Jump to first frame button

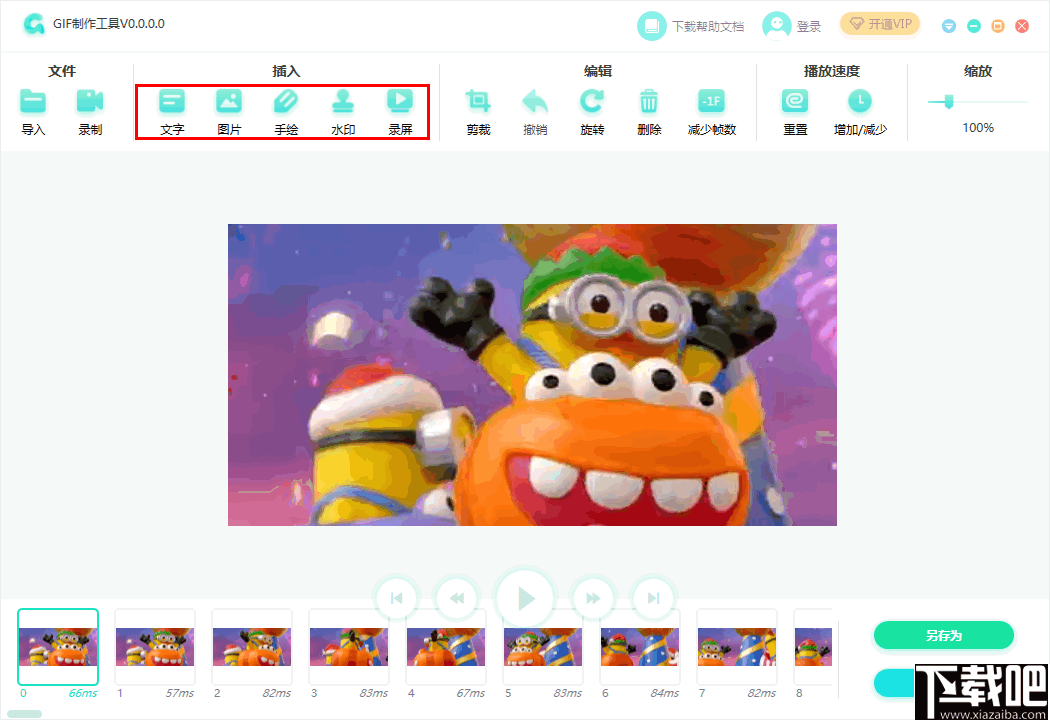(x=396, y=598)
